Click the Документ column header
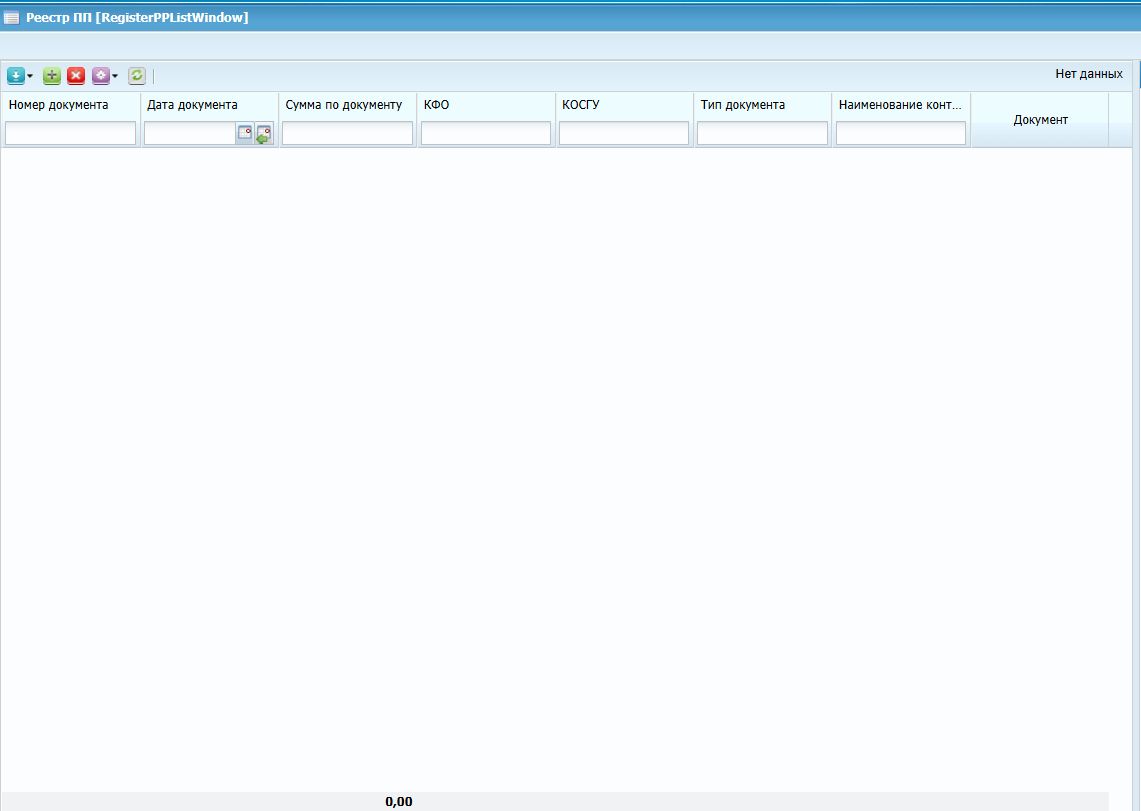 pos(1041,120)
